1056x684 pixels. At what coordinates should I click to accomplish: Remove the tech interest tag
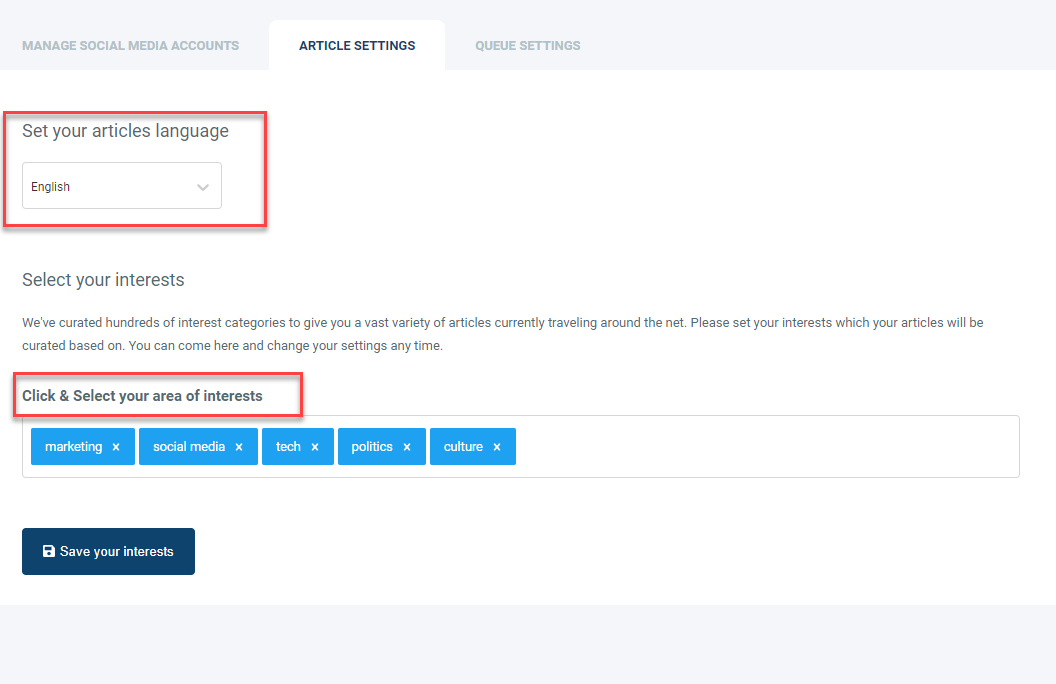click(316, 446)
